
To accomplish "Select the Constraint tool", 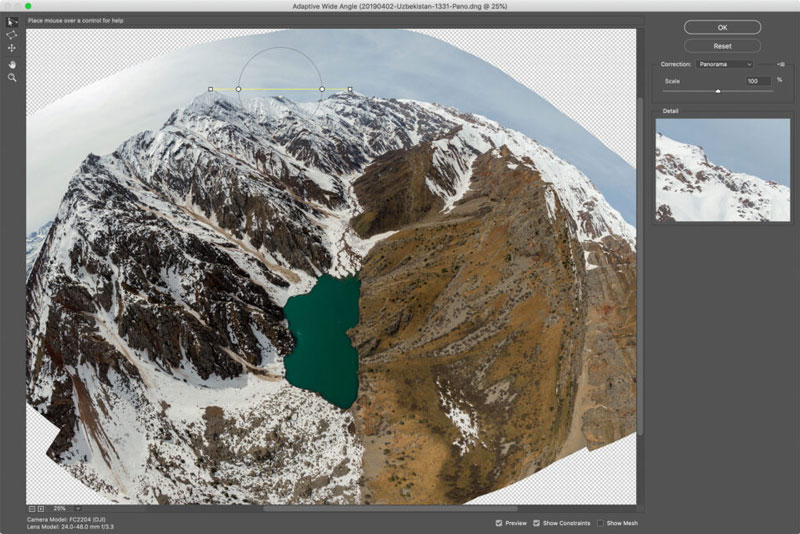I will pyautogui.click(x=12, y=21).
